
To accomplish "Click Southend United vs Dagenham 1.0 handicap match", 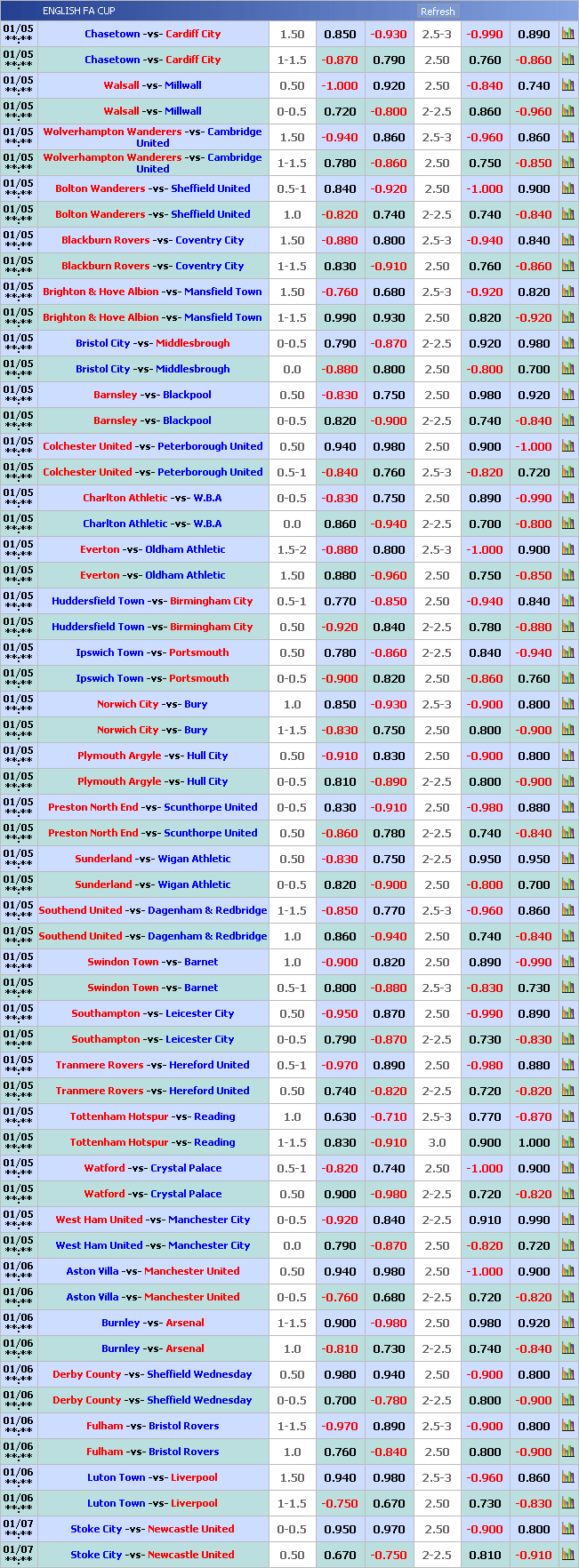I will tap(153, 936).
